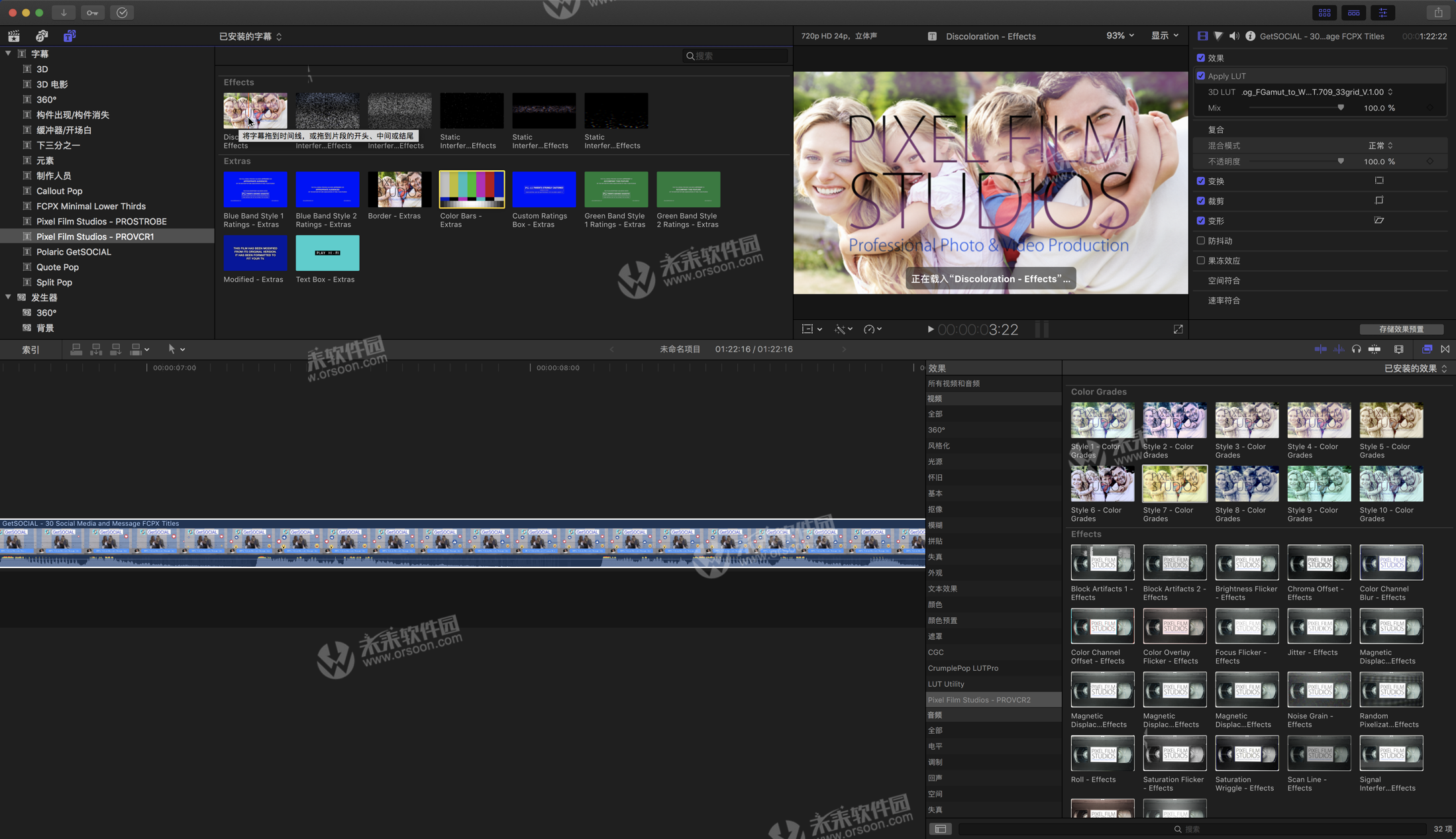Screen dimensions: 1456x839
Task: Click the Append clip icon
Action: pos(115,349)
